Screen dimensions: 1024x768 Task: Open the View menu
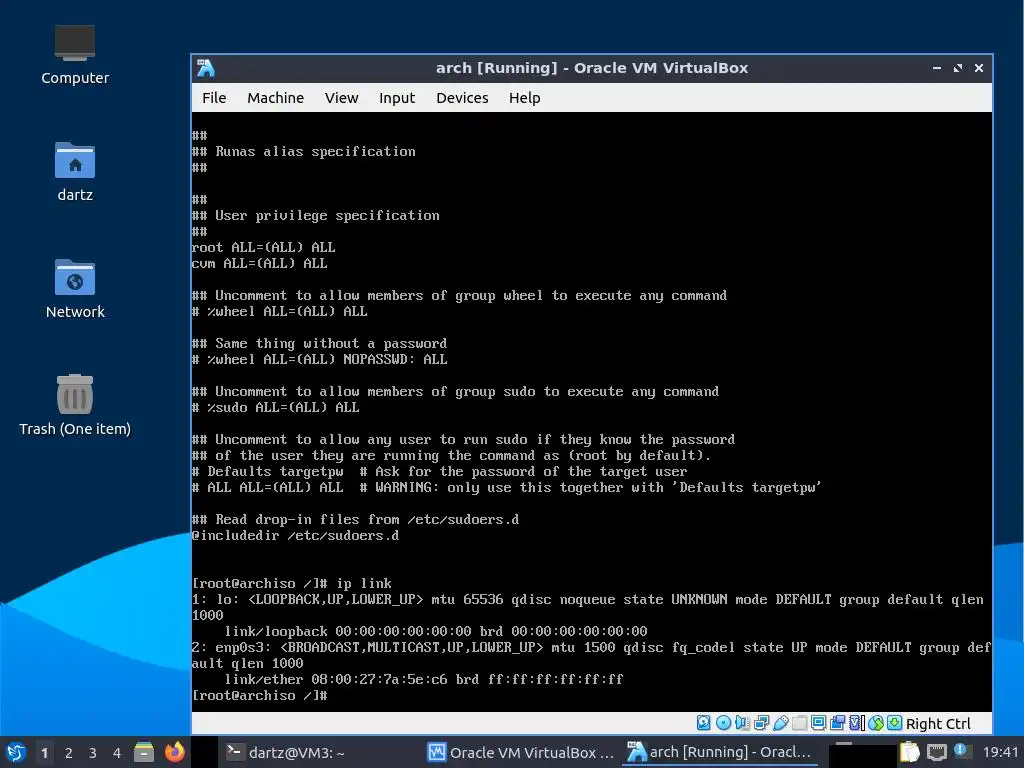342,98
